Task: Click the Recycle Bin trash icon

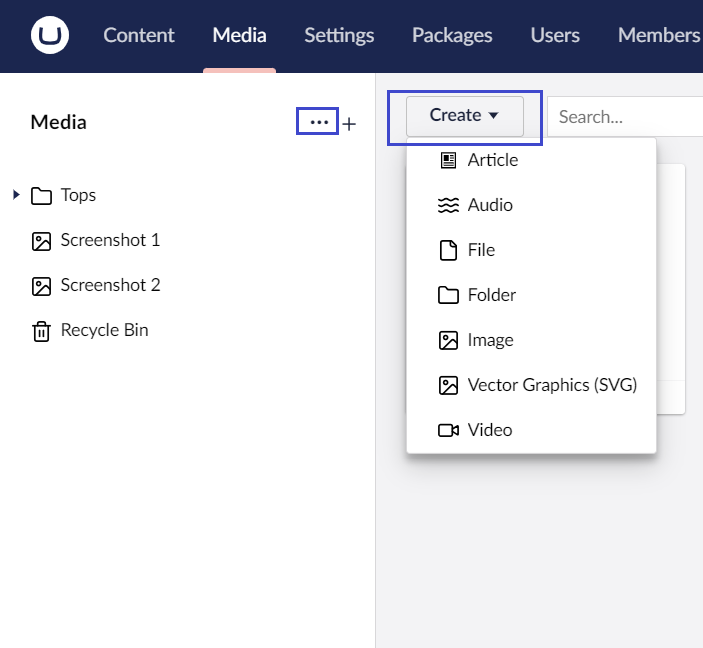Action: (x=41, y=331)
